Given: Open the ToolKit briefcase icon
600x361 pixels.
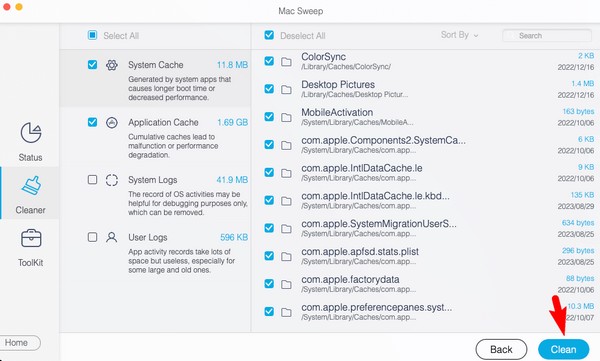Looking at the screenshot, I should (31, 238).
